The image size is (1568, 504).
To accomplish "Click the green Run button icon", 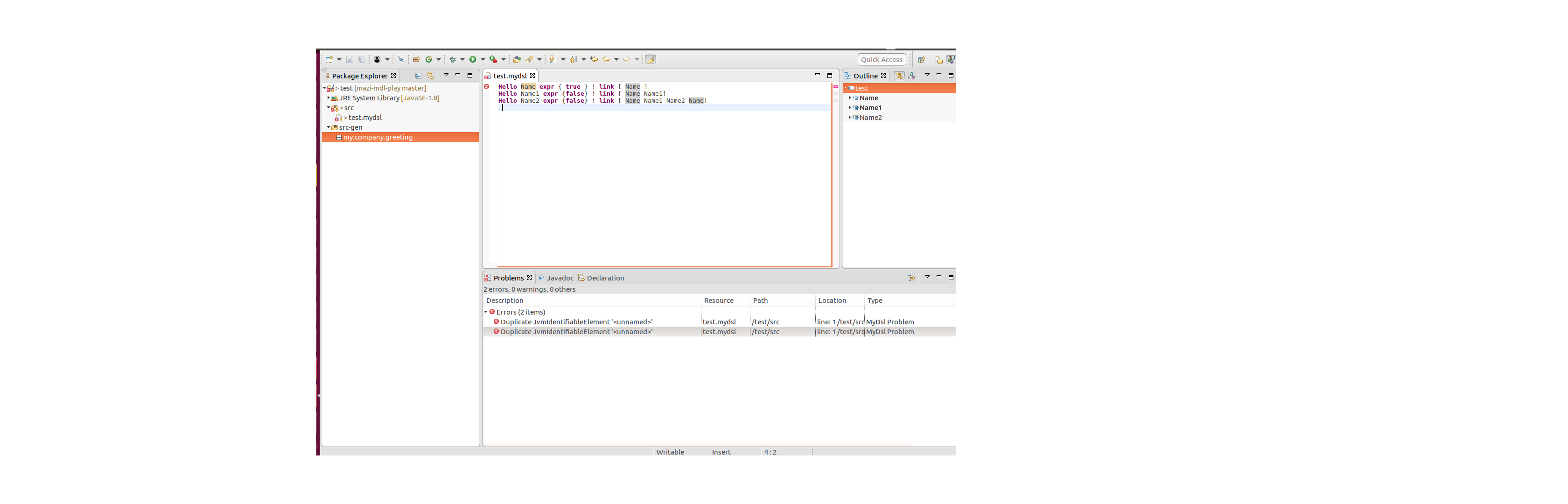I will [472, 60].
